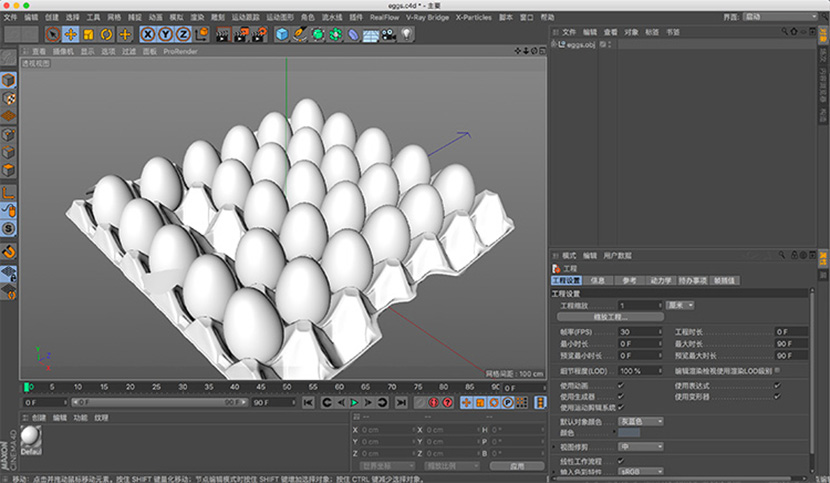Click the Cube primitive icon
830x483 pixels.
click(282, 34)
